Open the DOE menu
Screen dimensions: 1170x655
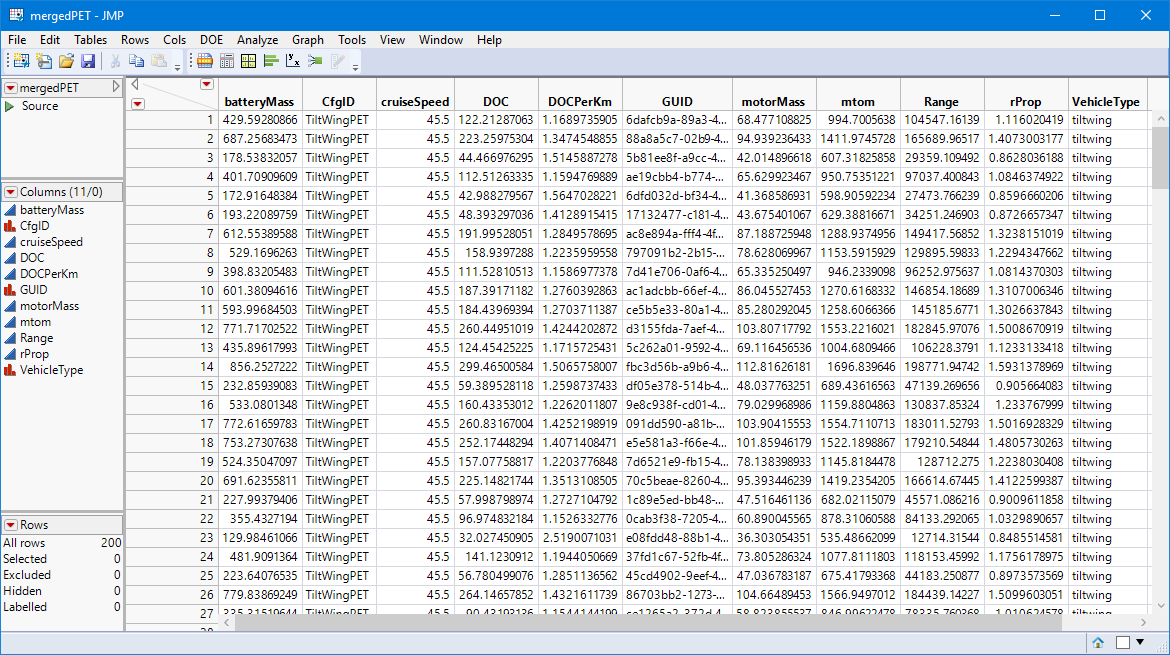[x=211, y=40]
